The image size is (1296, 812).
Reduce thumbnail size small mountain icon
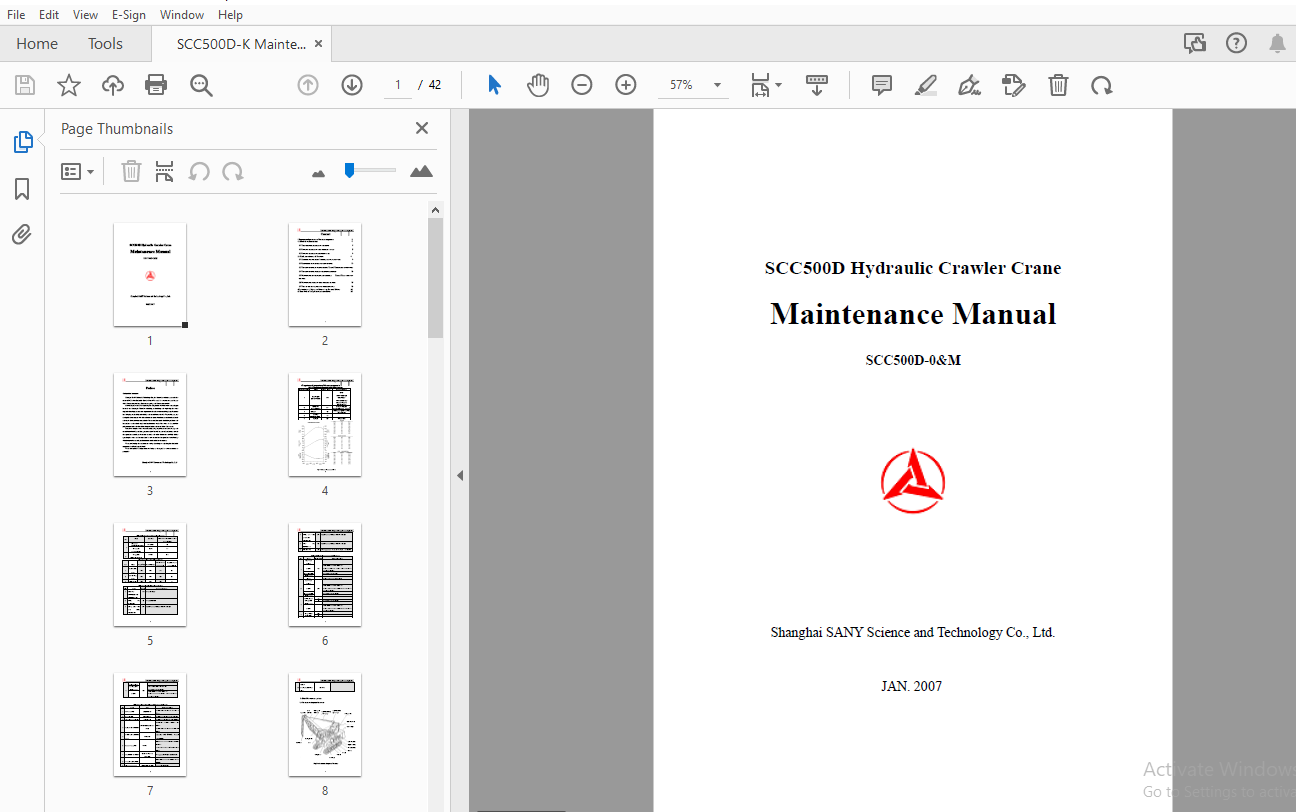pyautogui.click(x=319, y=173)
